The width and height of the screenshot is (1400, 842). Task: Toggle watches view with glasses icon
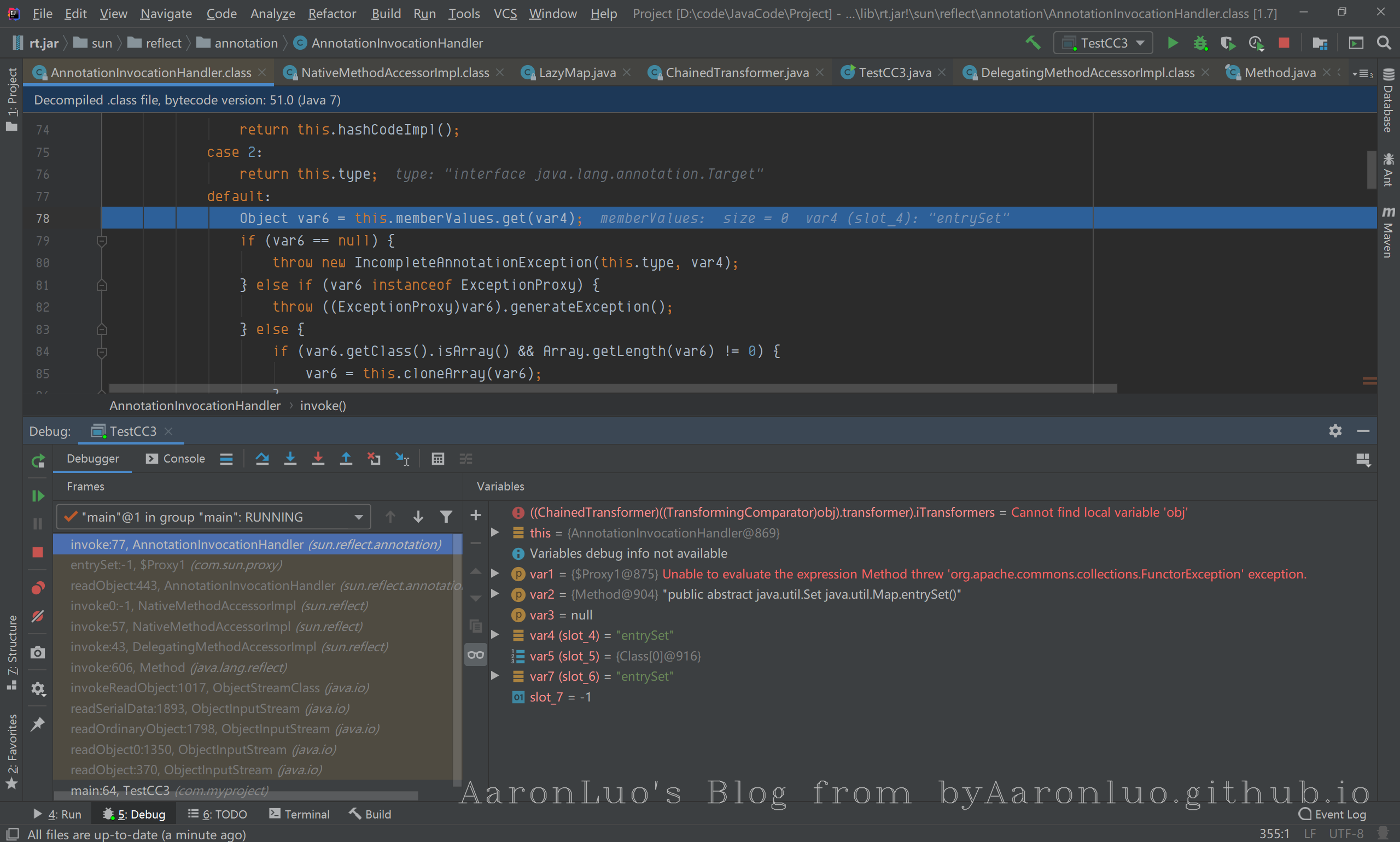(476, 656)
